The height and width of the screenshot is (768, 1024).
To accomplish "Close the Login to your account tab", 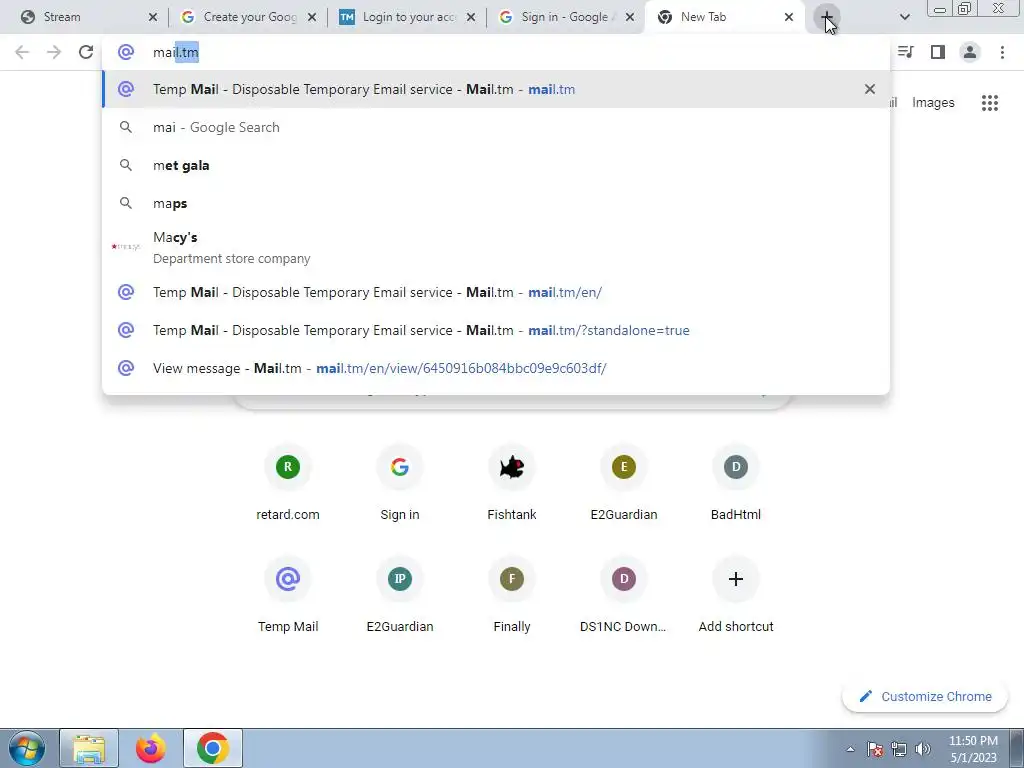I will [x=471, y=18].
